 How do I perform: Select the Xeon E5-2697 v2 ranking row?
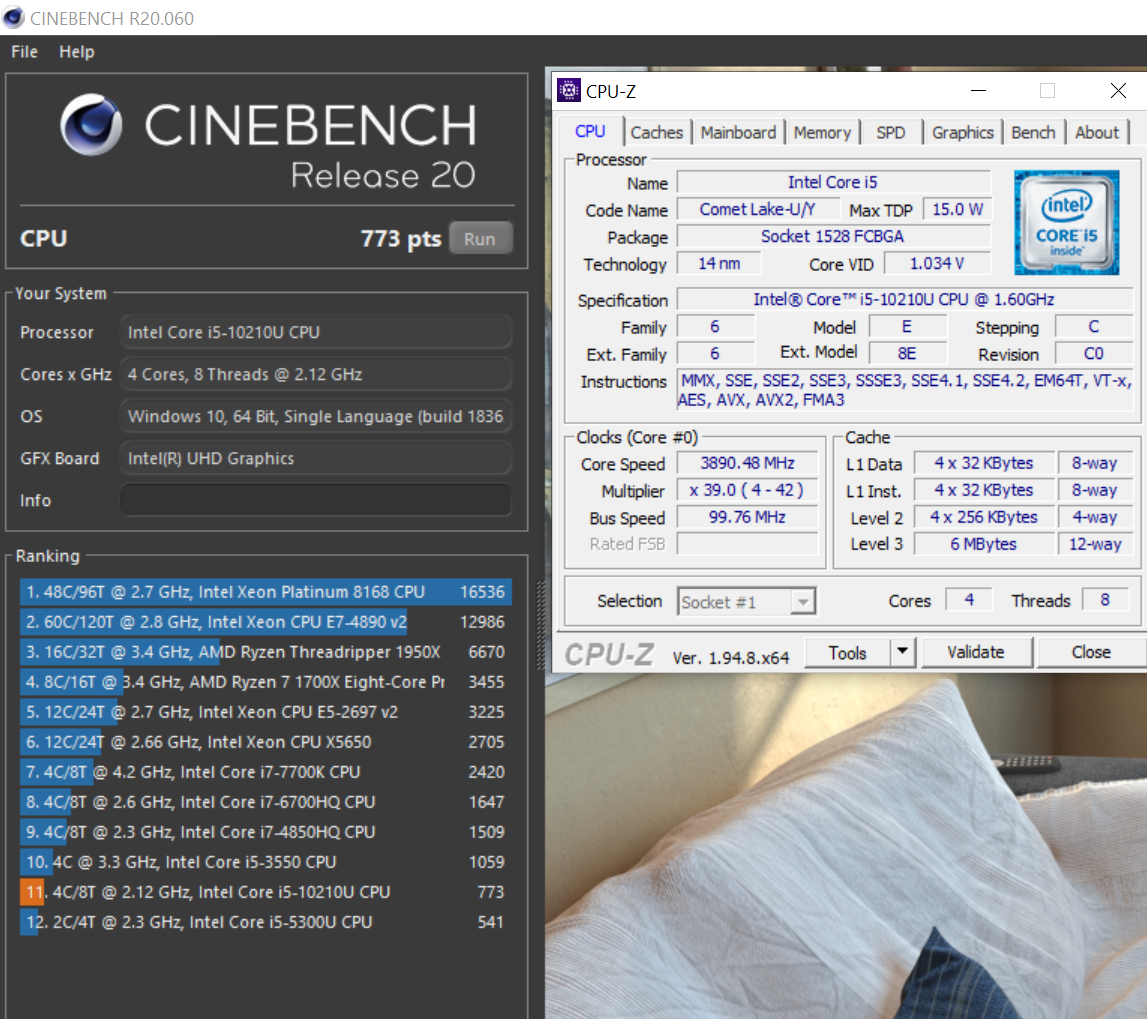(265, 712)
